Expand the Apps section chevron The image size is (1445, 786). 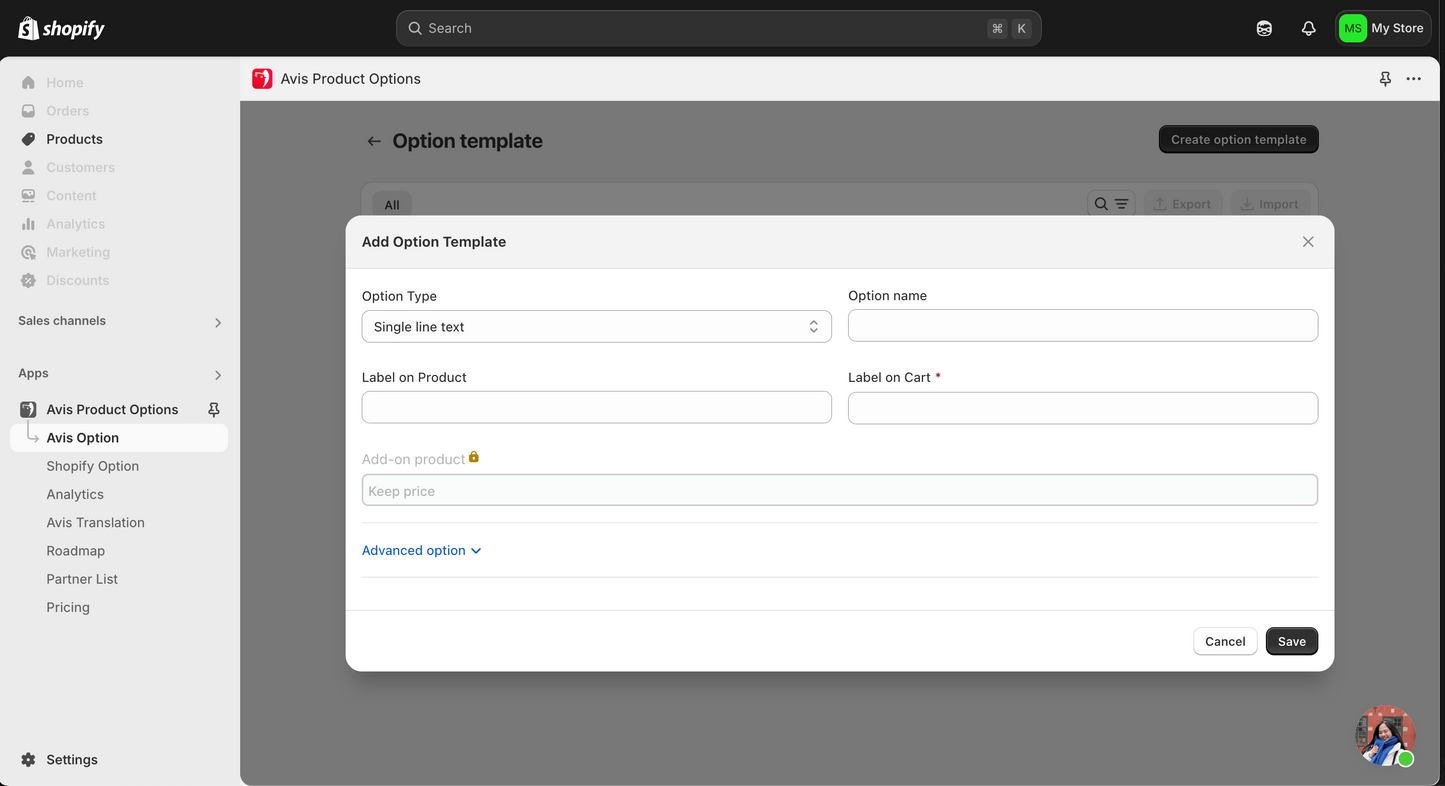(x=218, y=375)
